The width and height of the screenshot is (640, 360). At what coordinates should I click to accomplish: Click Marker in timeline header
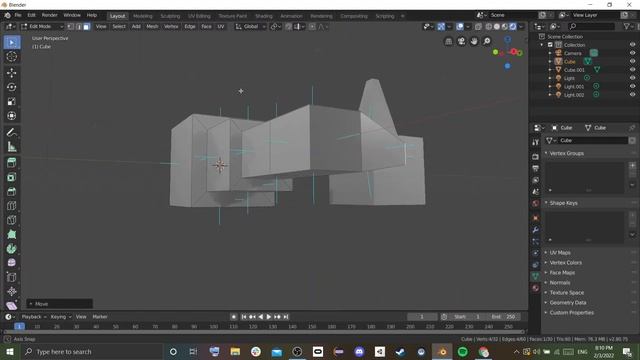coord(100,317)
